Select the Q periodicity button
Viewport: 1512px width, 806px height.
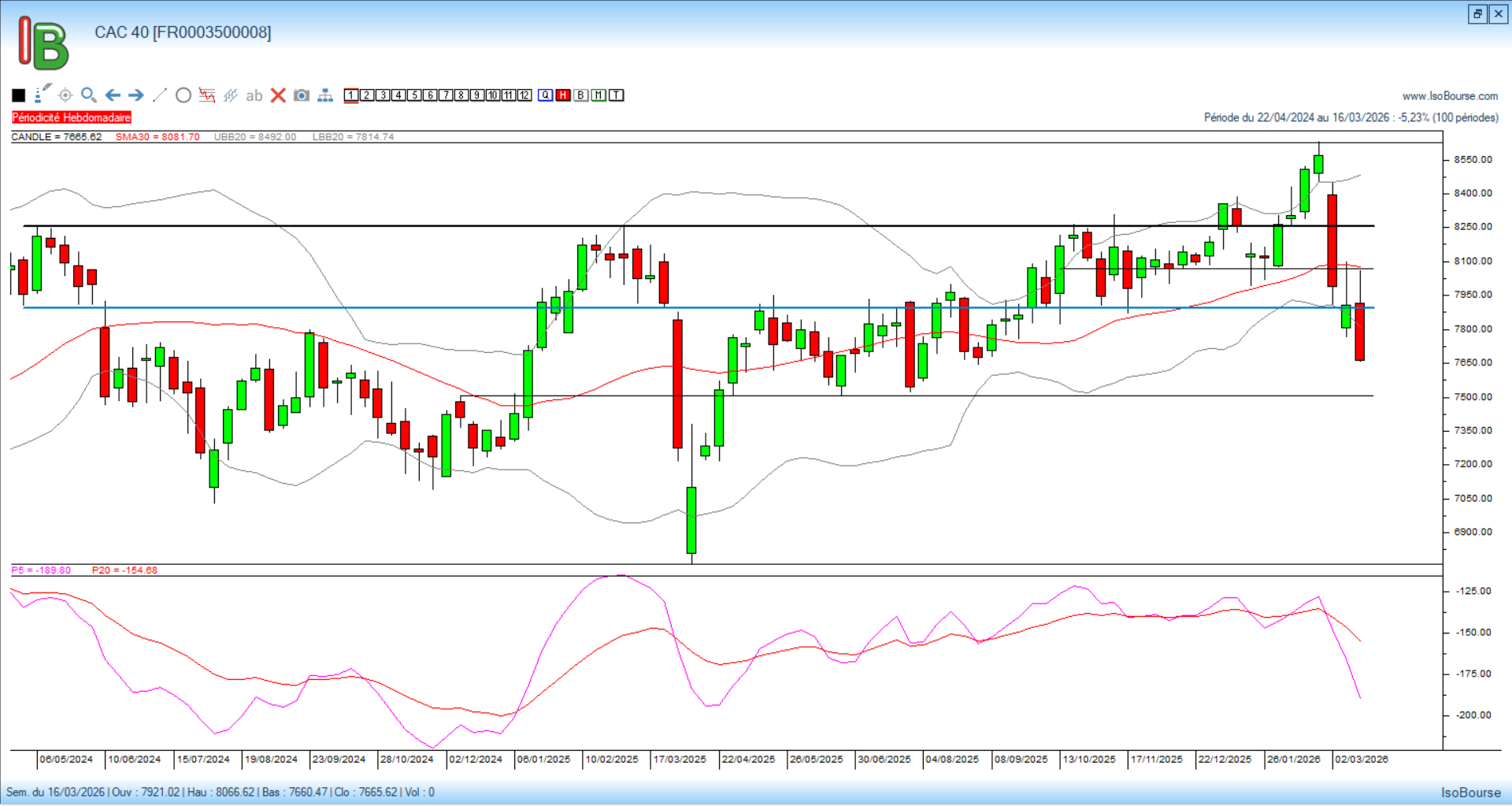pos(546,95)
